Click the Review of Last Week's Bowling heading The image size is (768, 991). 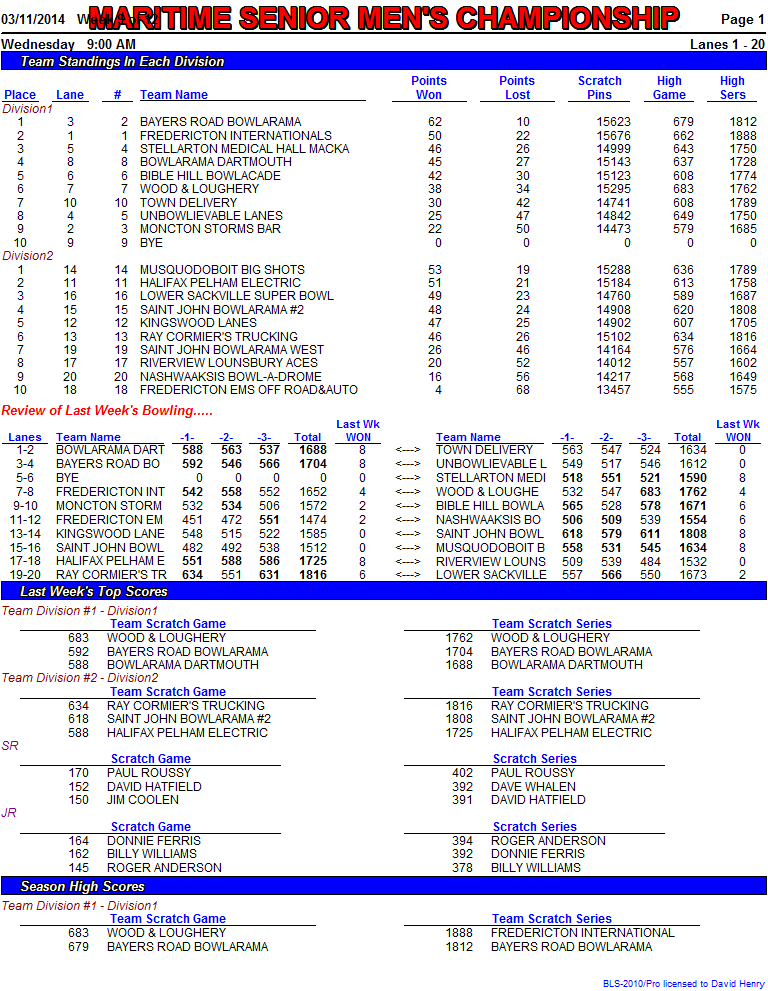click(107, 410)
